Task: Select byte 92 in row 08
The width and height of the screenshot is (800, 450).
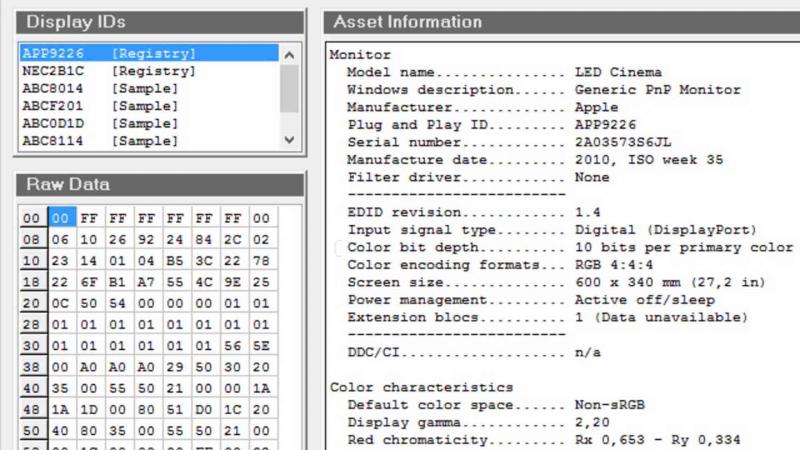Action: [146, 239]
